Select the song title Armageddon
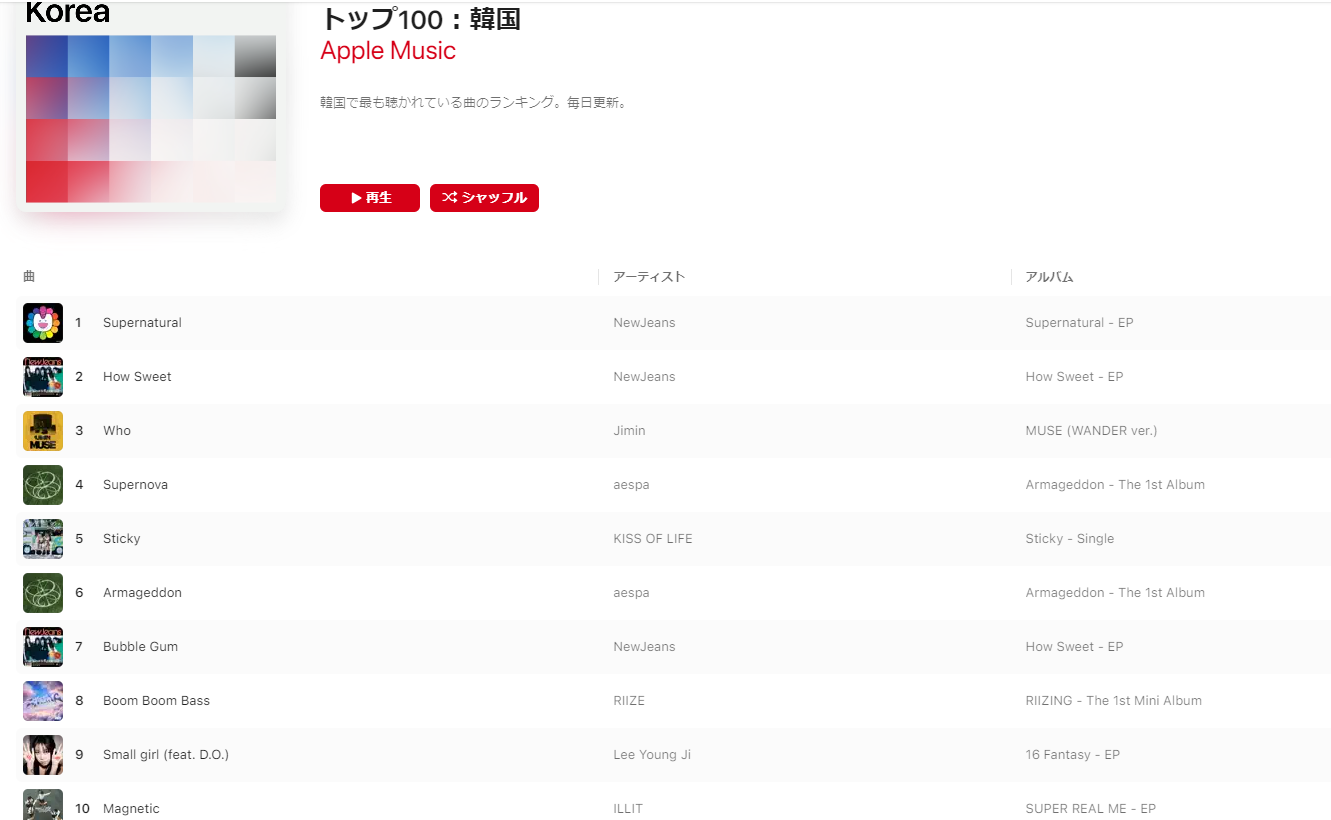This screenshot has height=820, width=1331. (x=142, y=593)
